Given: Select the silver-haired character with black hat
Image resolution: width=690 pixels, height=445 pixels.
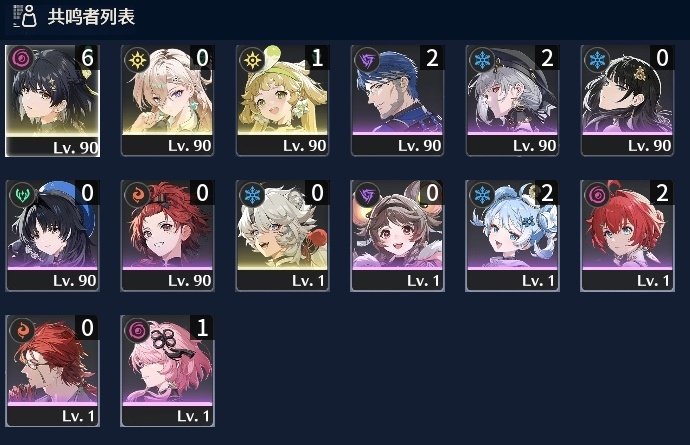Looking at the screenshot, I should [x=512, y=100].
